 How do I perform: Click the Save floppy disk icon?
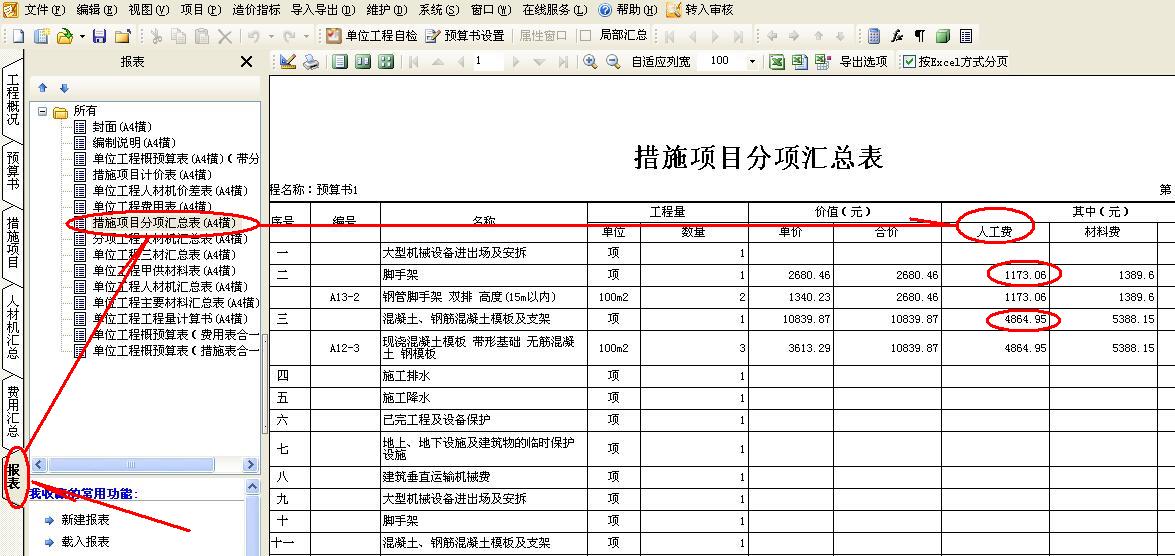click(x=100, y=36)
